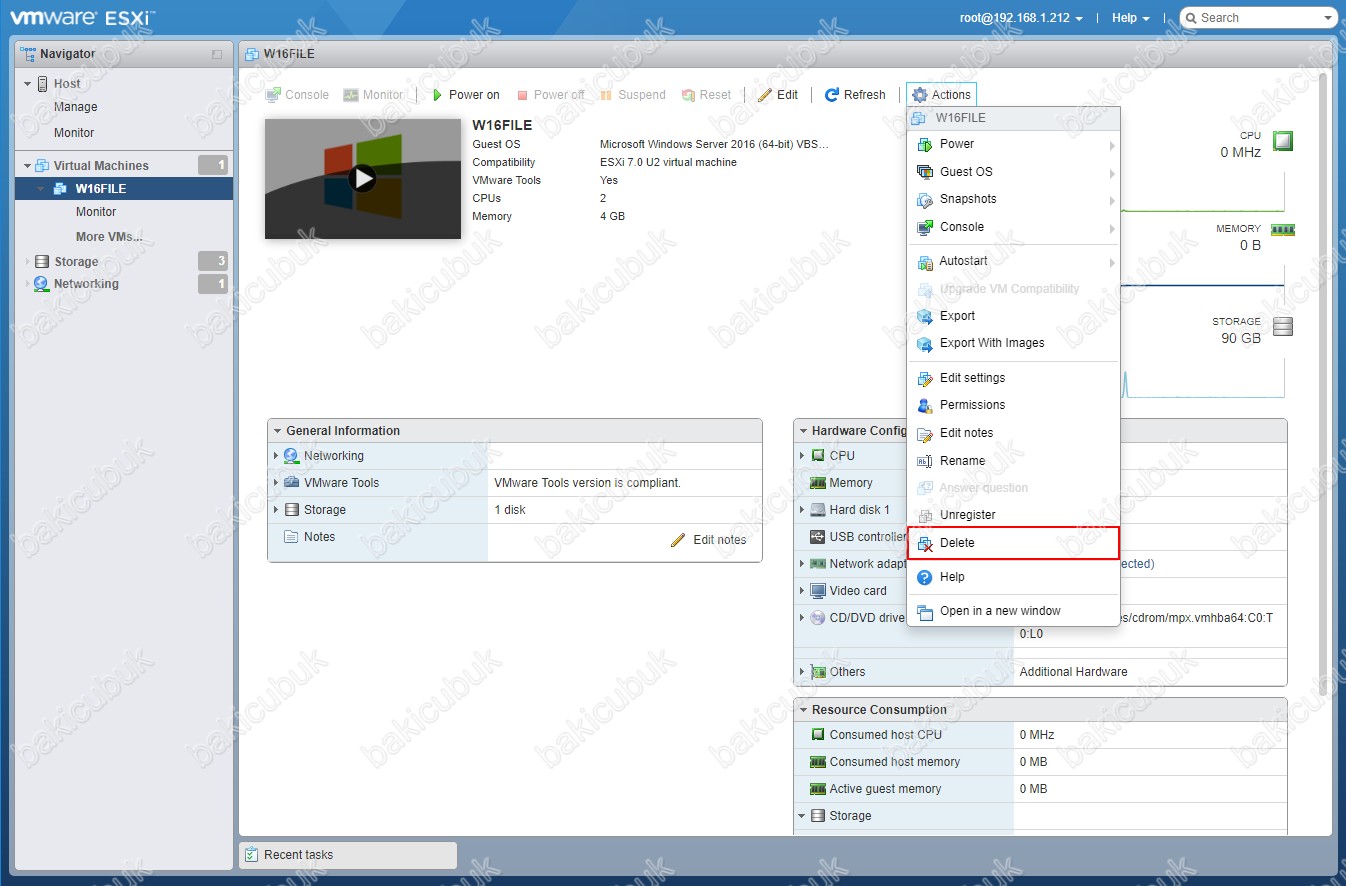1346x886 pixels.
Task: Play the W16FILE console thumbnail
Action: (363, 179)
